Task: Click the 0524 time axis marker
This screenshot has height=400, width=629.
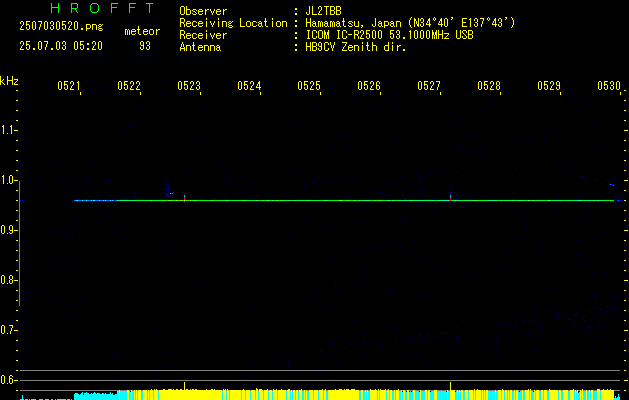Action: click(249, 86)
